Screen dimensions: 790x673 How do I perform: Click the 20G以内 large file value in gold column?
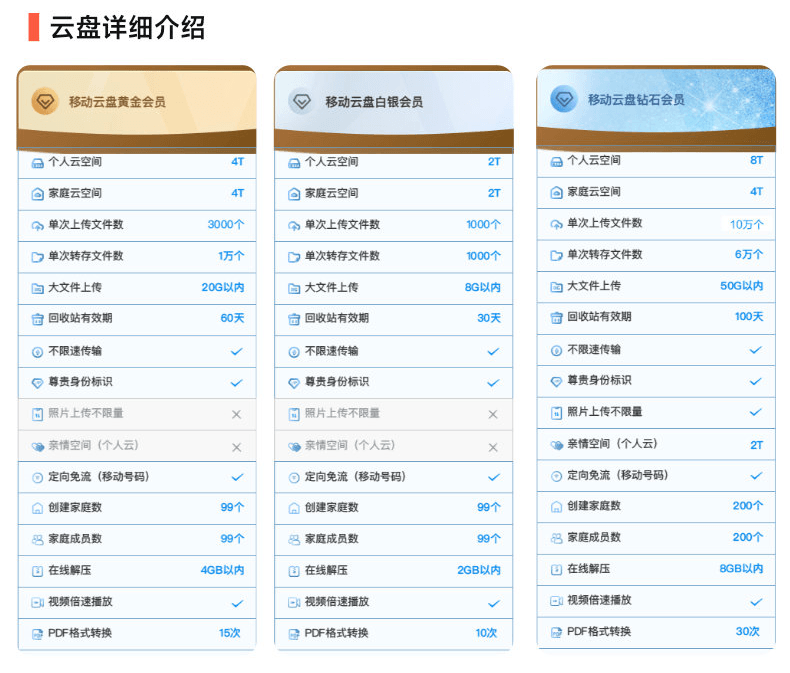tap(222, 288)
